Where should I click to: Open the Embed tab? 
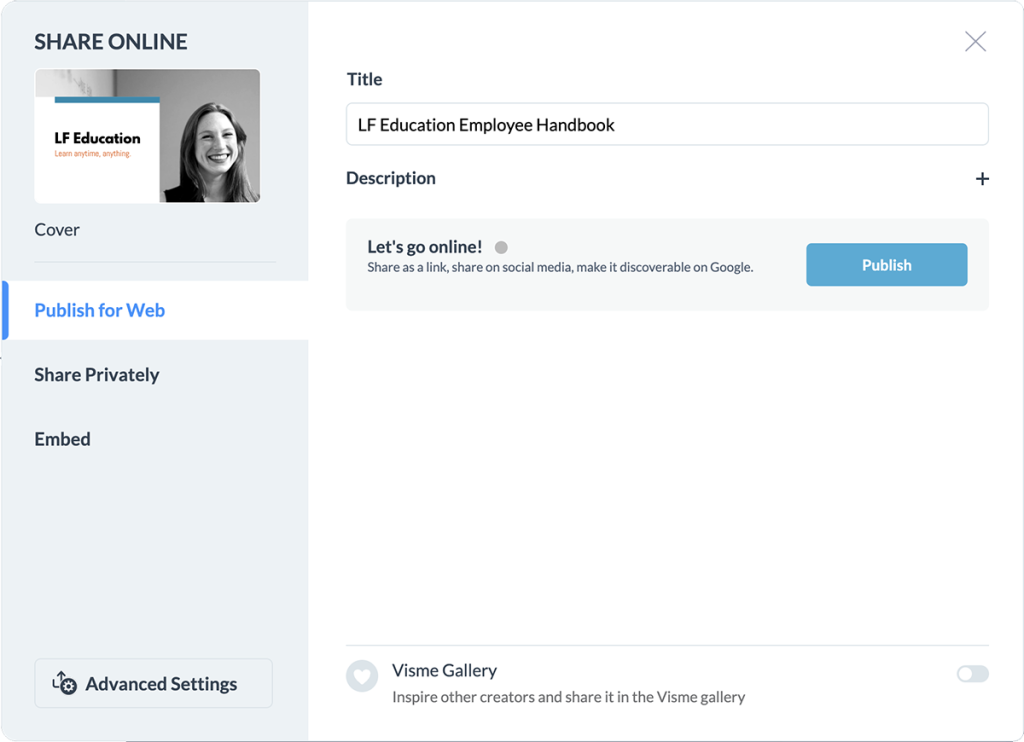(x=62, y=438)
